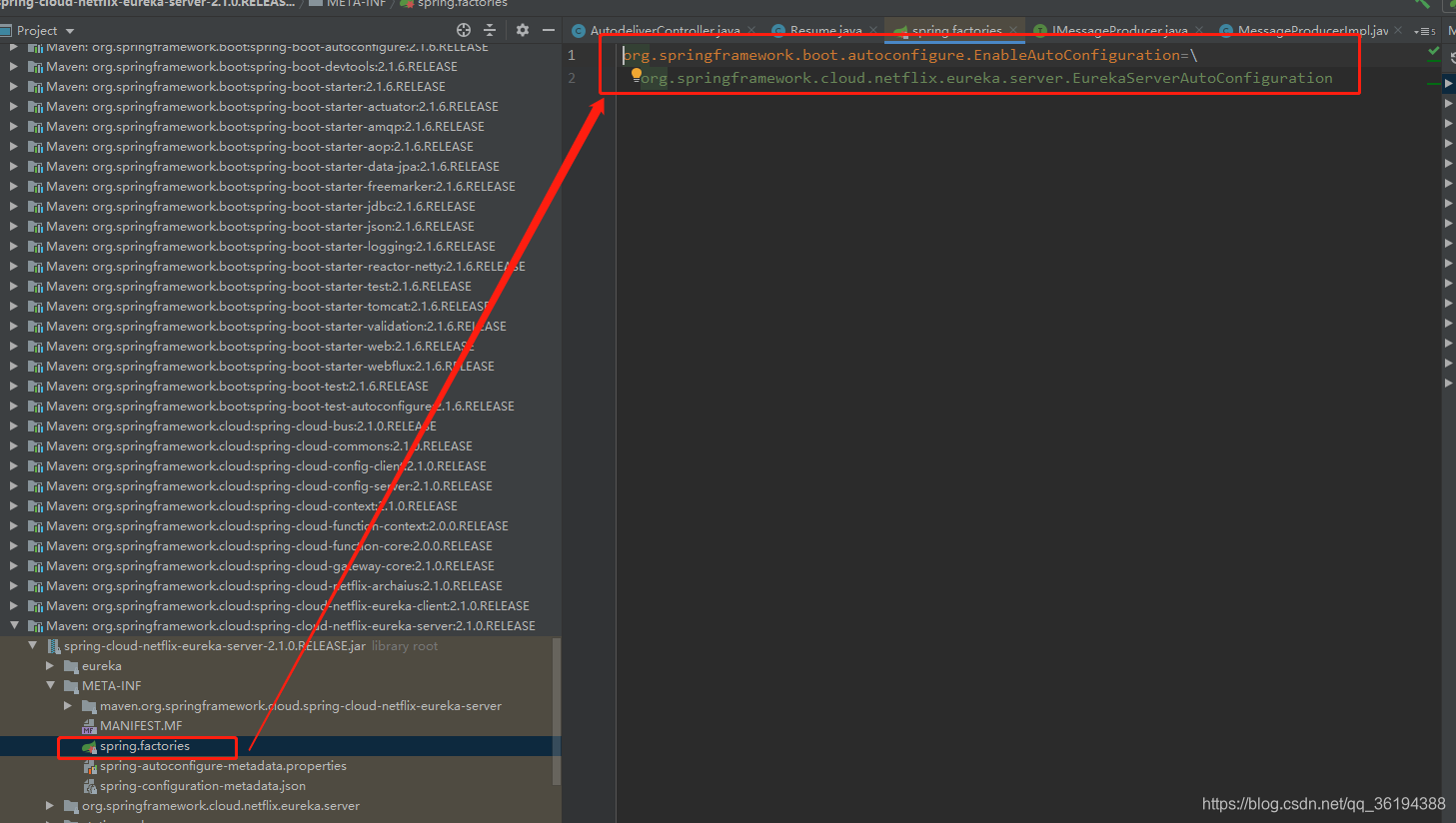The width and height of the screenshot is (1456, 823).
Task: Select spring-cloud-commons library
Action: coord(259,446)
